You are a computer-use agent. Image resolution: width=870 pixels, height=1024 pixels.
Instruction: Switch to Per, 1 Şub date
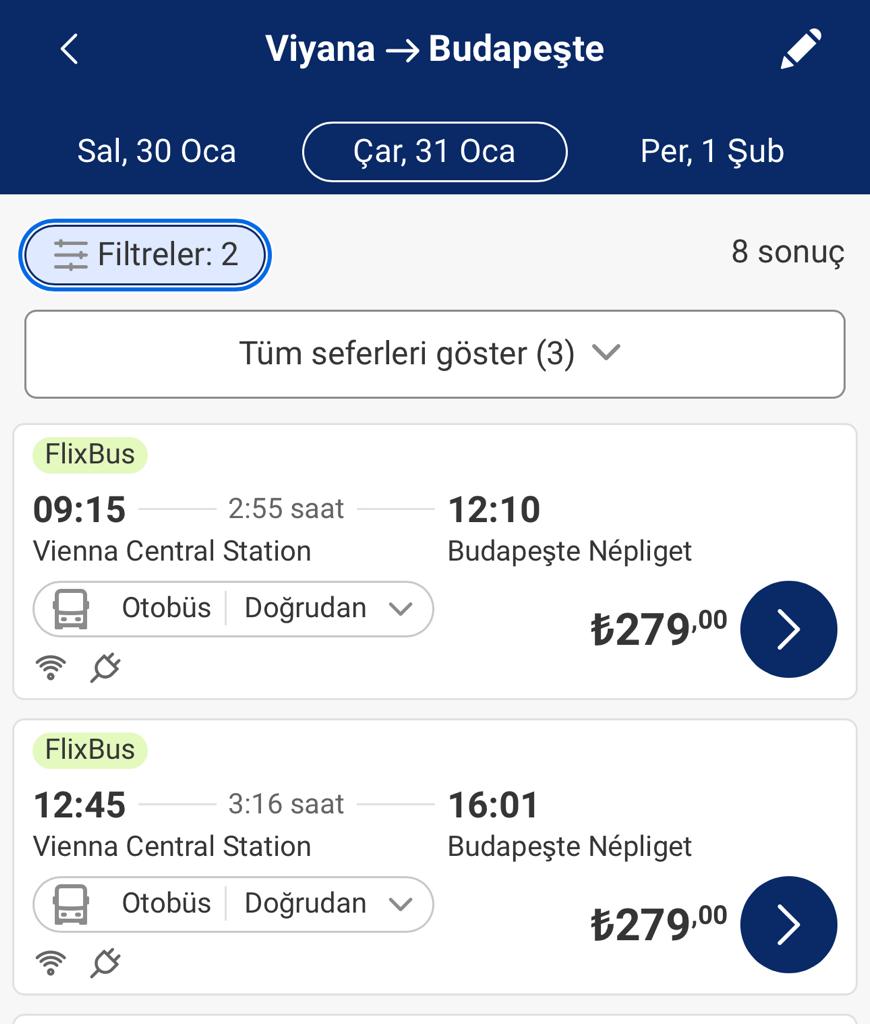712,151
